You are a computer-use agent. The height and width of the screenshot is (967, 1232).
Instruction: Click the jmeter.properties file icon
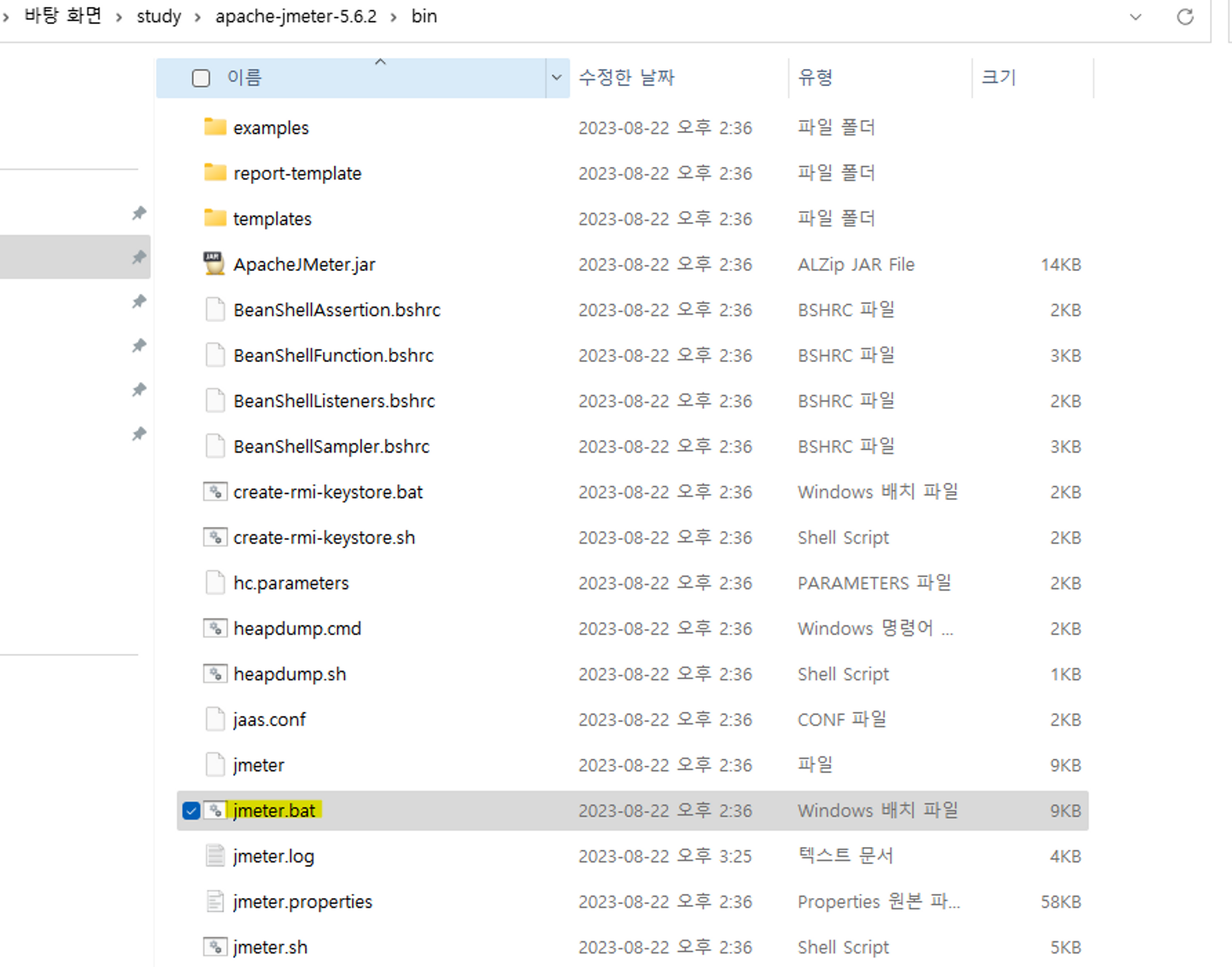(215, 901)
